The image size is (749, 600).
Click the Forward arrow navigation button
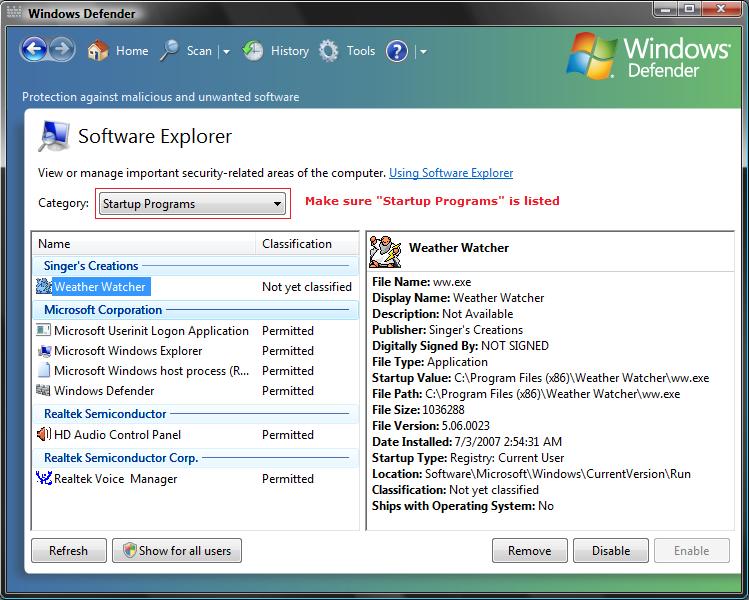coord(62,49)
